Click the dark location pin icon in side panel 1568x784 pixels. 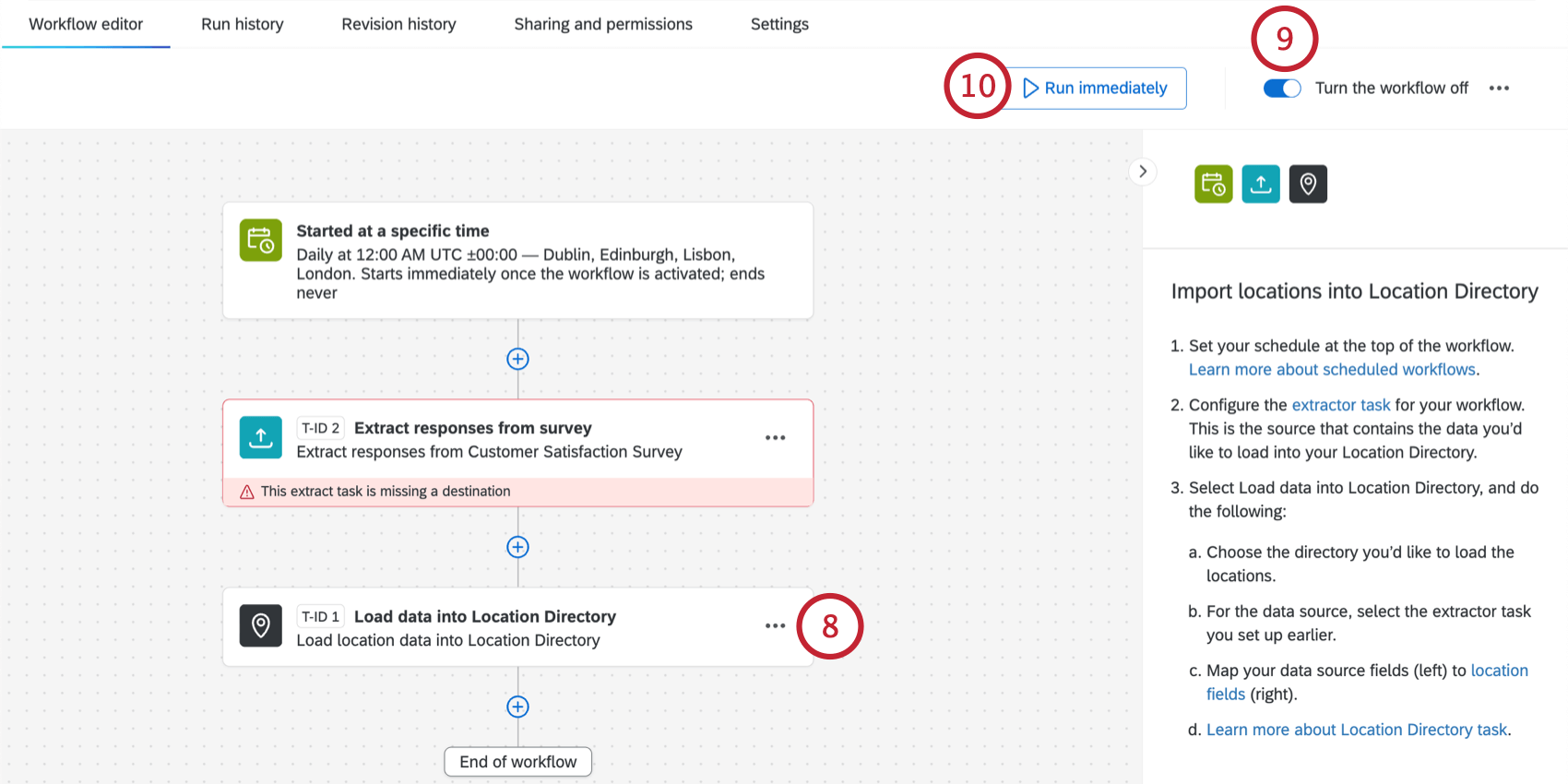coord(1308,184)
